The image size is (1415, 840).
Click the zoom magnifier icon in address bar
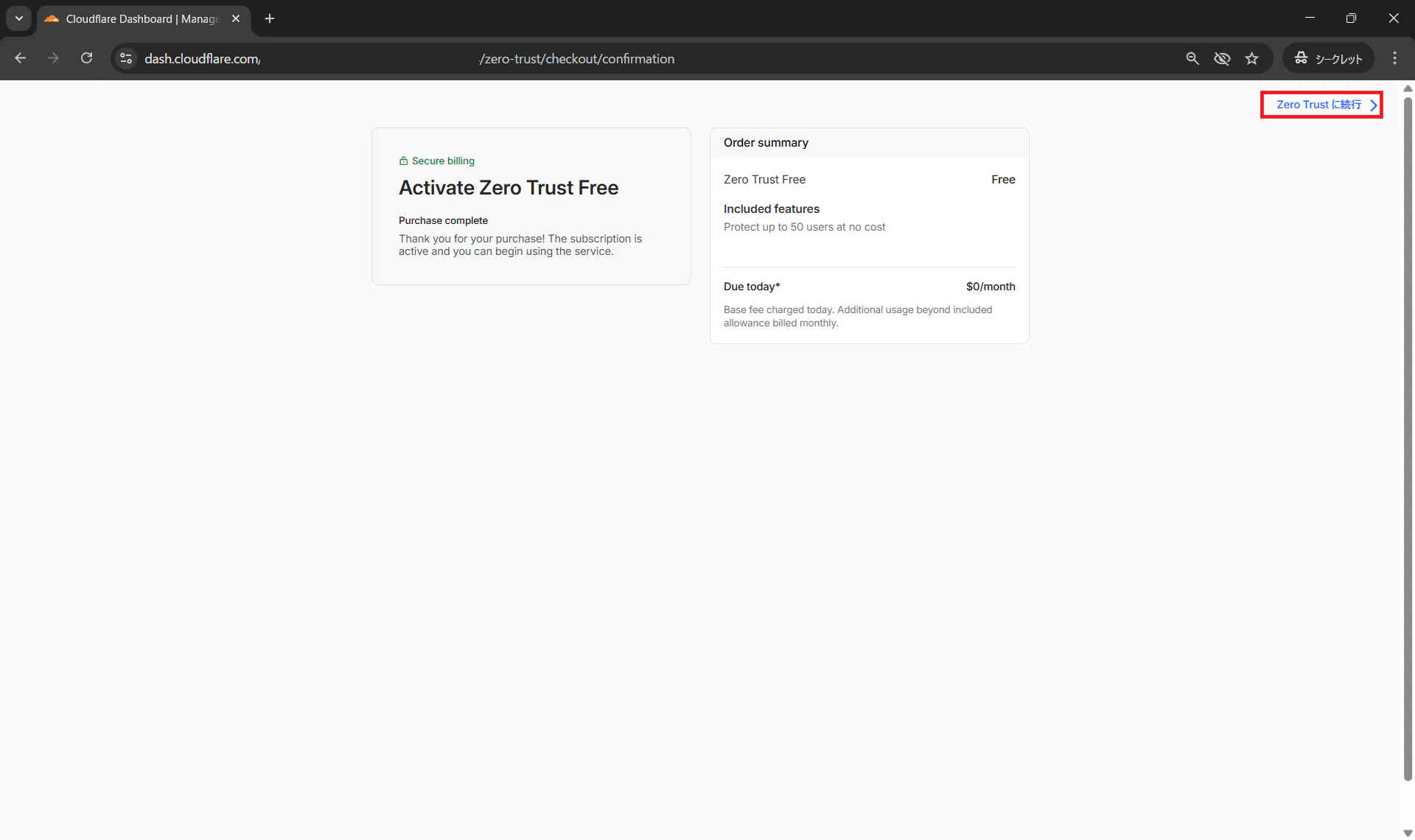point(1192,58)
